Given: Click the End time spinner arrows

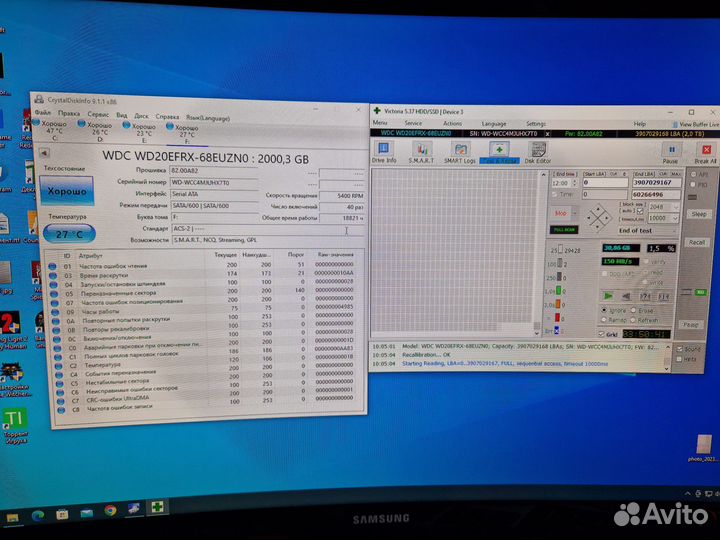Looking at the screenshot, I should (574, 183).
